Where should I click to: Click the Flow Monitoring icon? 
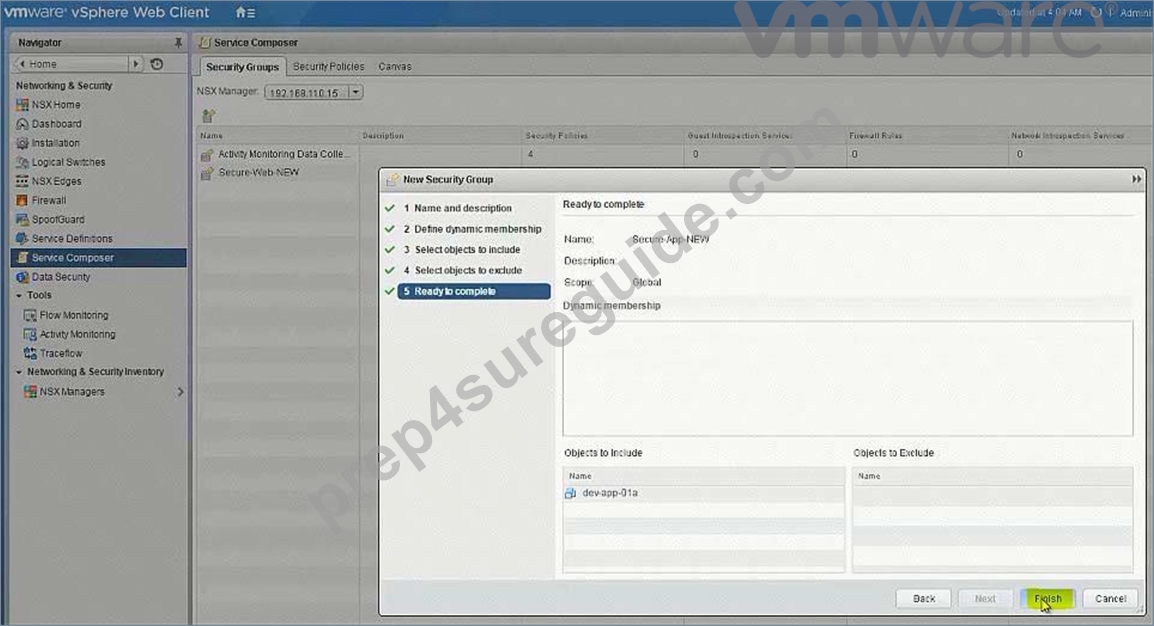(30, 315)
